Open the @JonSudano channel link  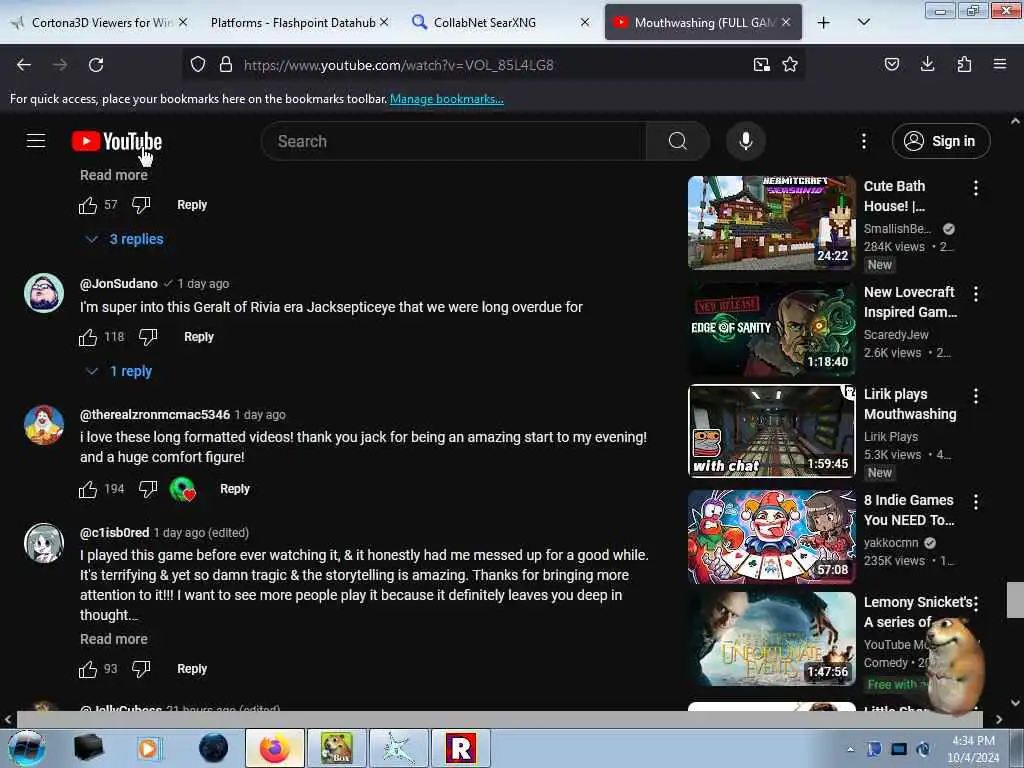coord(119,284)
